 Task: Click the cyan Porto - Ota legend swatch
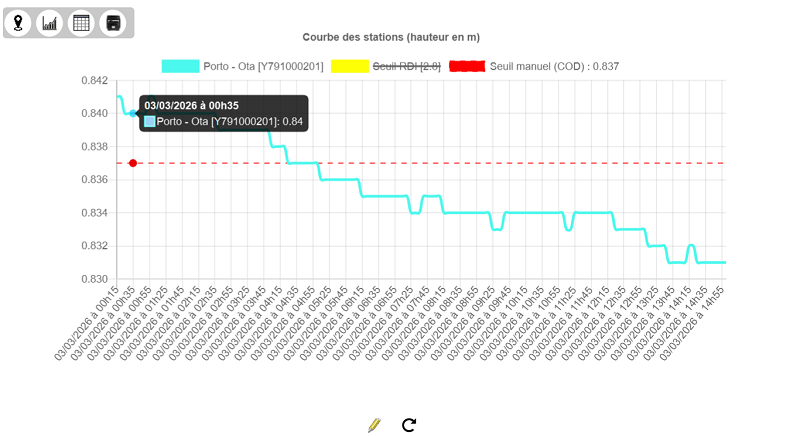[181, 66]
